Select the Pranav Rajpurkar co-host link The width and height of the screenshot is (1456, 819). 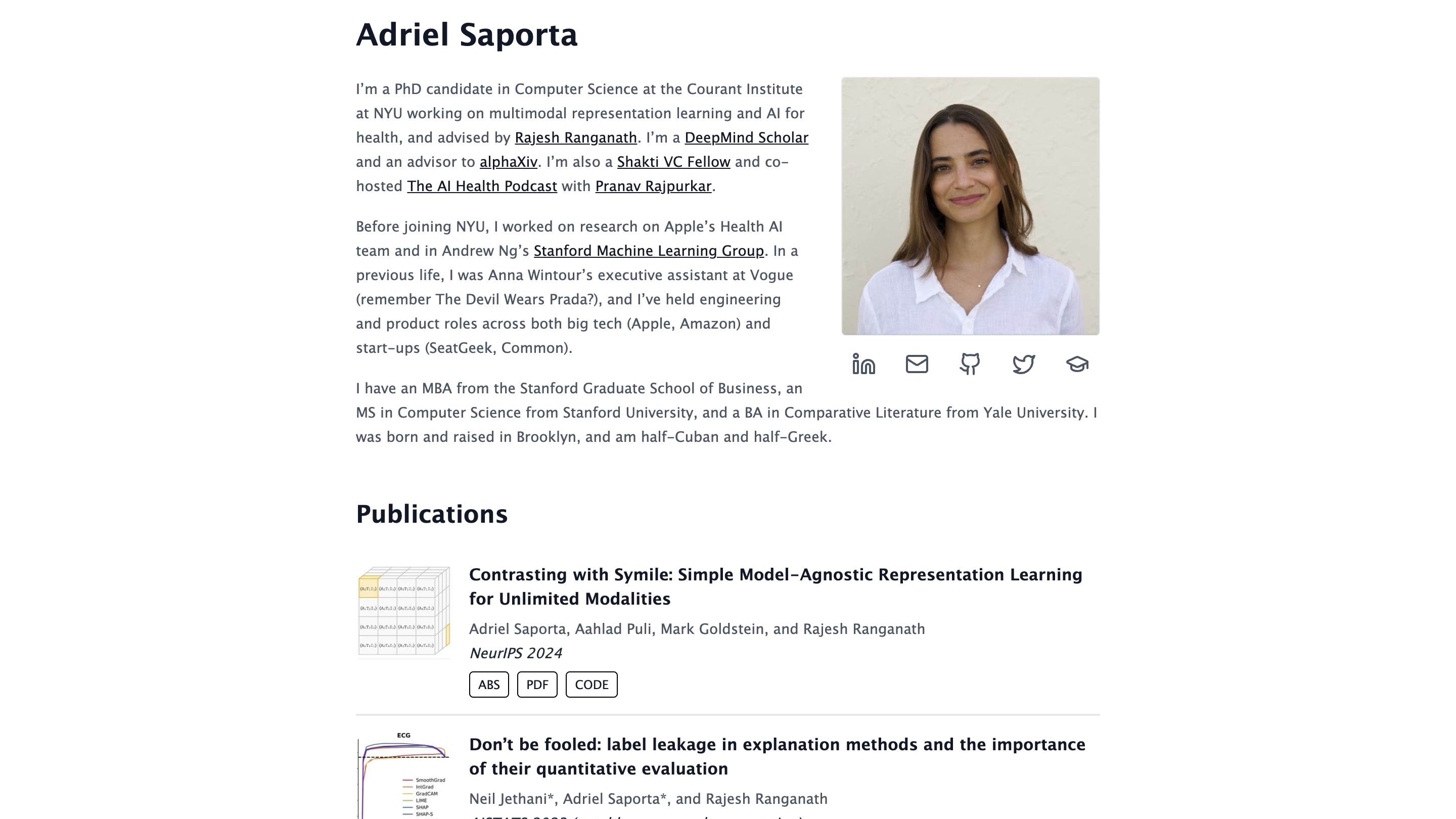coord(654,186)
